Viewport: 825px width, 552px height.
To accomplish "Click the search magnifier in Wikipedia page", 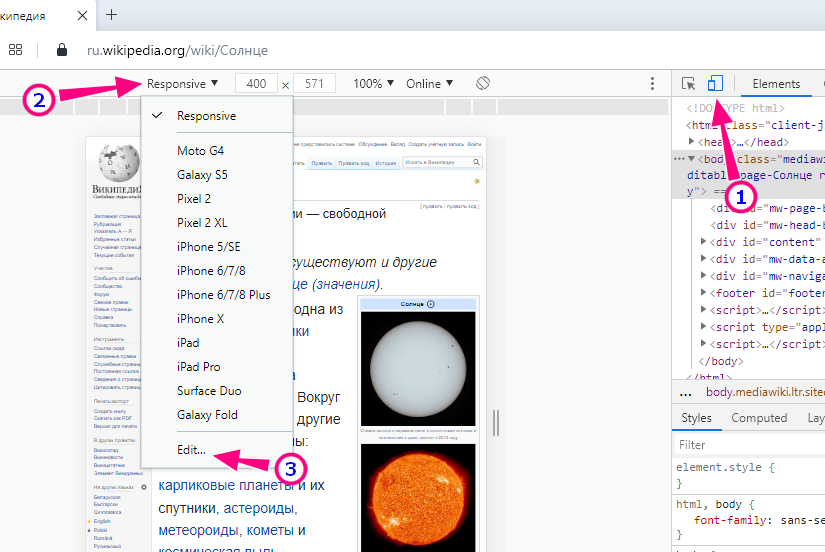I will point(476,162).
